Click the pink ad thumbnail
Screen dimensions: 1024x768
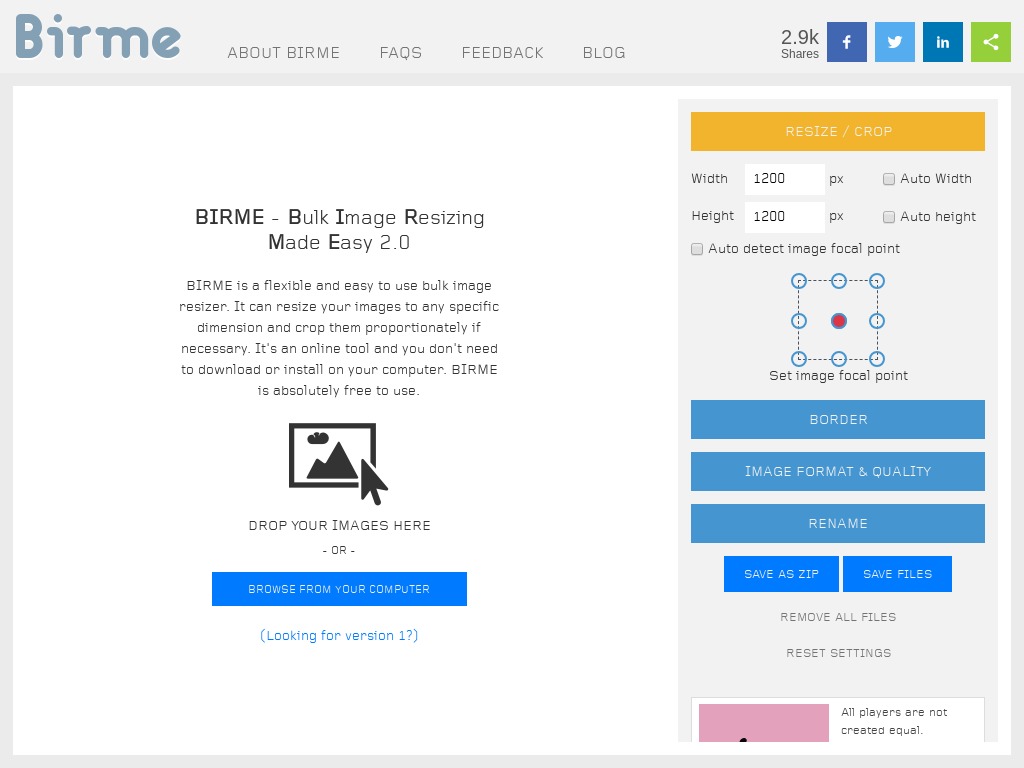[x=763, y=723]
